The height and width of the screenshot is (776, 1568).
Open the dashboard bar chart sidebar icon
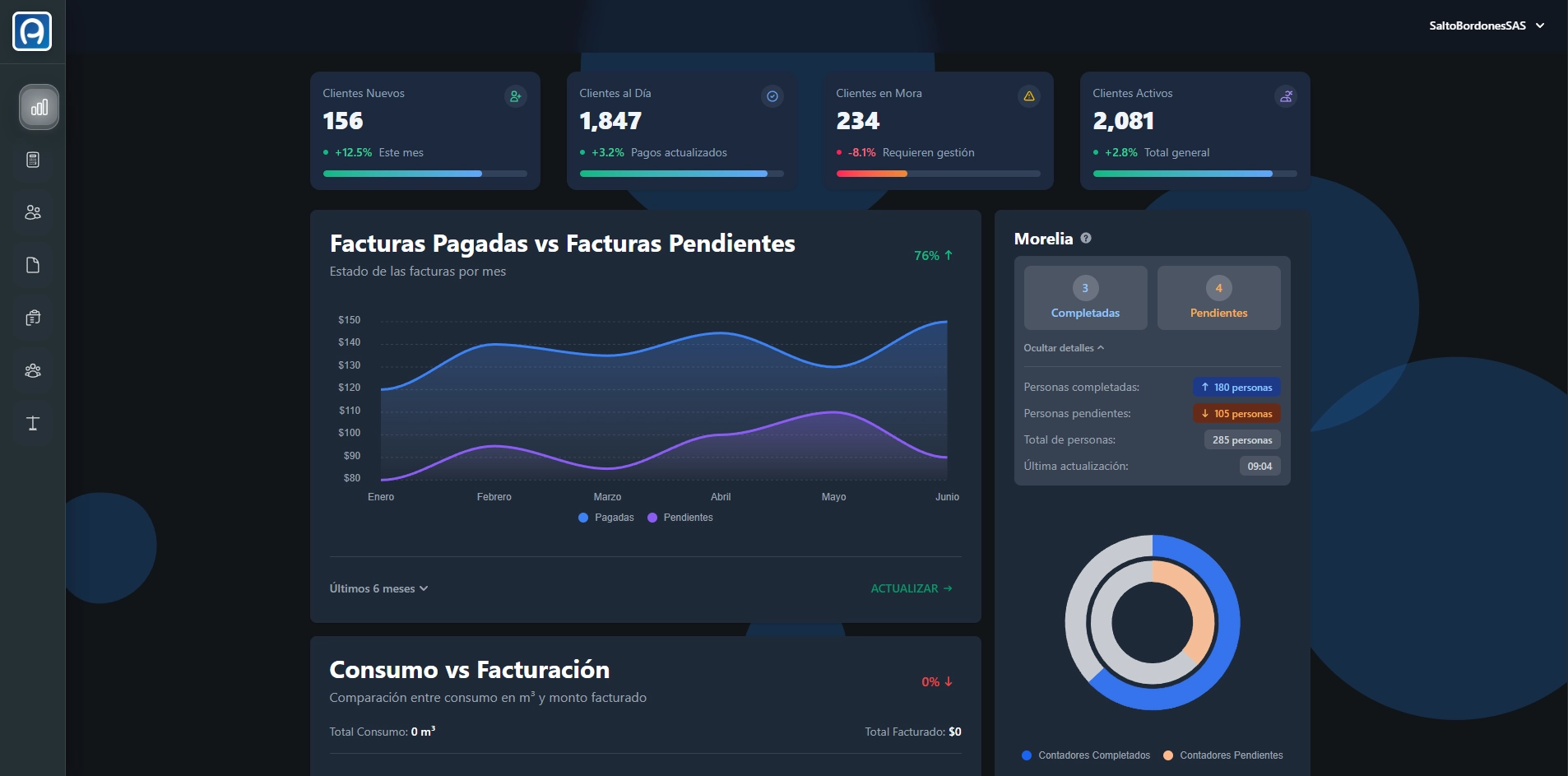coord(39,107)
